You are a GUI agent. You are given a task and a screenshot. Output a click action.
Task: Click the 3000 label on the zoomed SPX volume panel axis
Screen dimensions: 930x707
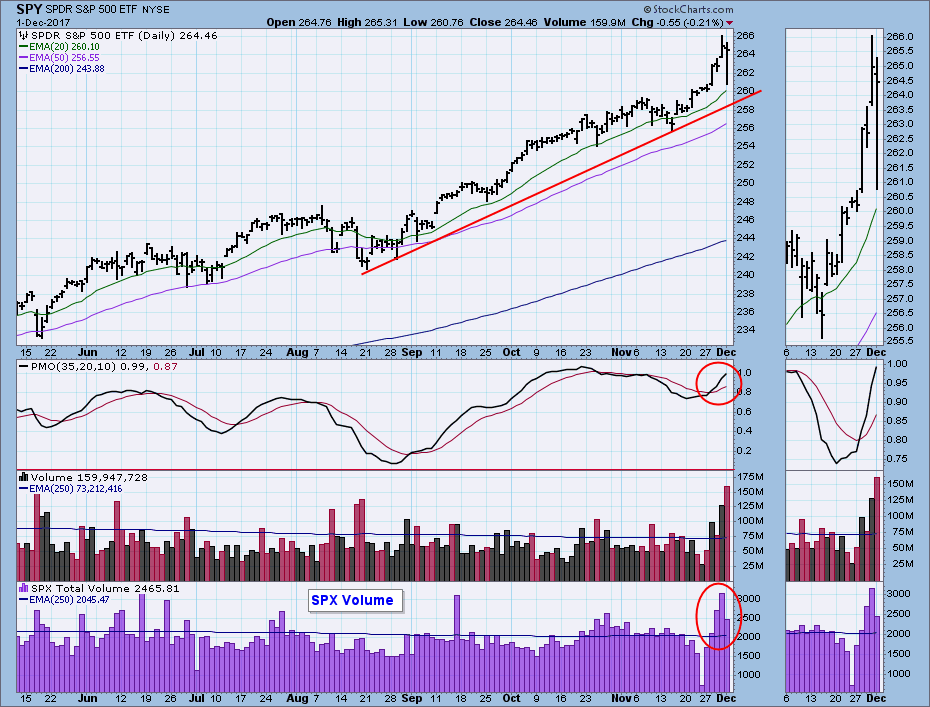click(898, 594)
